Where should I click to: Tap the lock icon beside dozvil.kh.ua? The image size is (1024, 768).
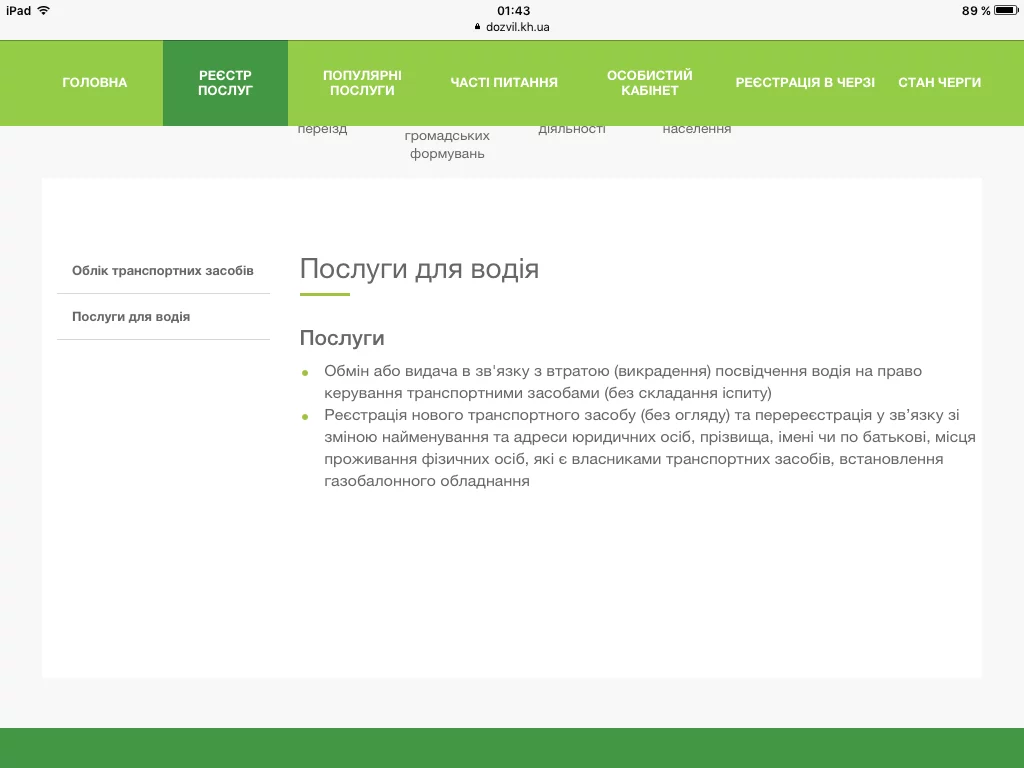[x=478, y=27]
